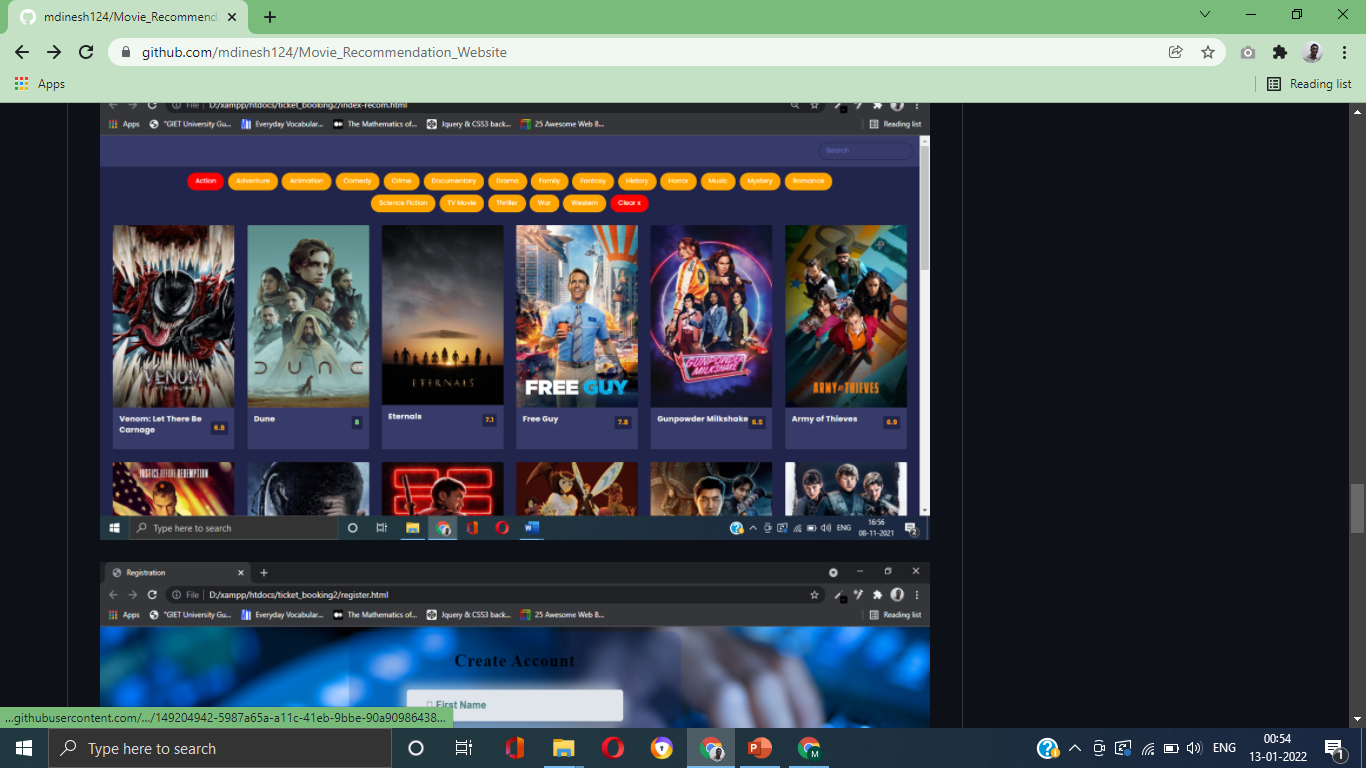Open the Windows Start menu
Screen dimensions: 1366x768
24,748
